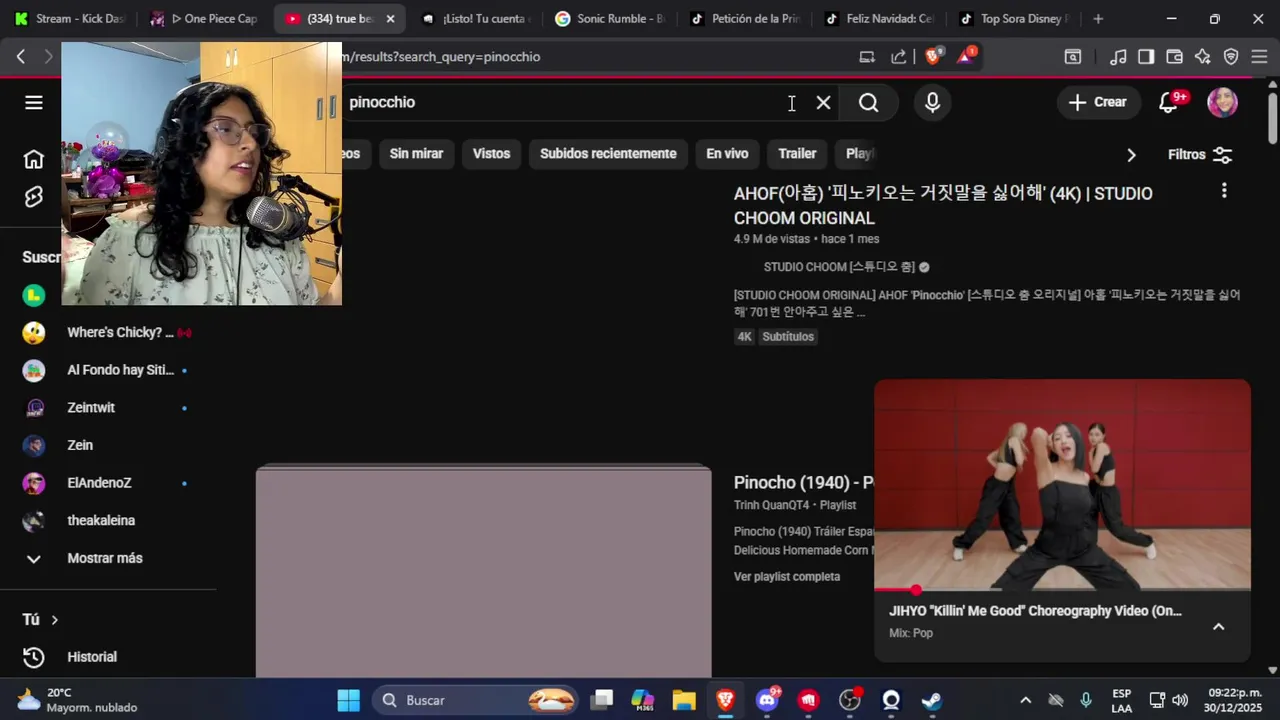The width and height of the screenshot is (1280, 720).
Task: Start voice search with the microphone
Action: [932, 102]
